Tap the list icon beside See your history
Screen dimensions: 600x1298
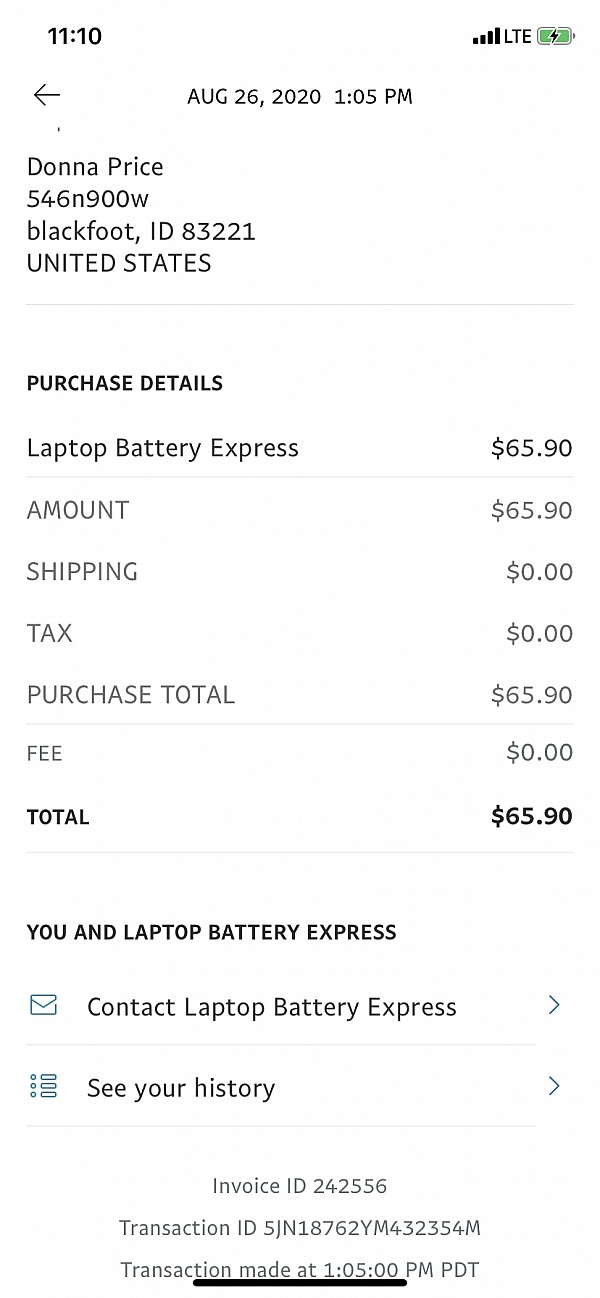click(44, 1086)
